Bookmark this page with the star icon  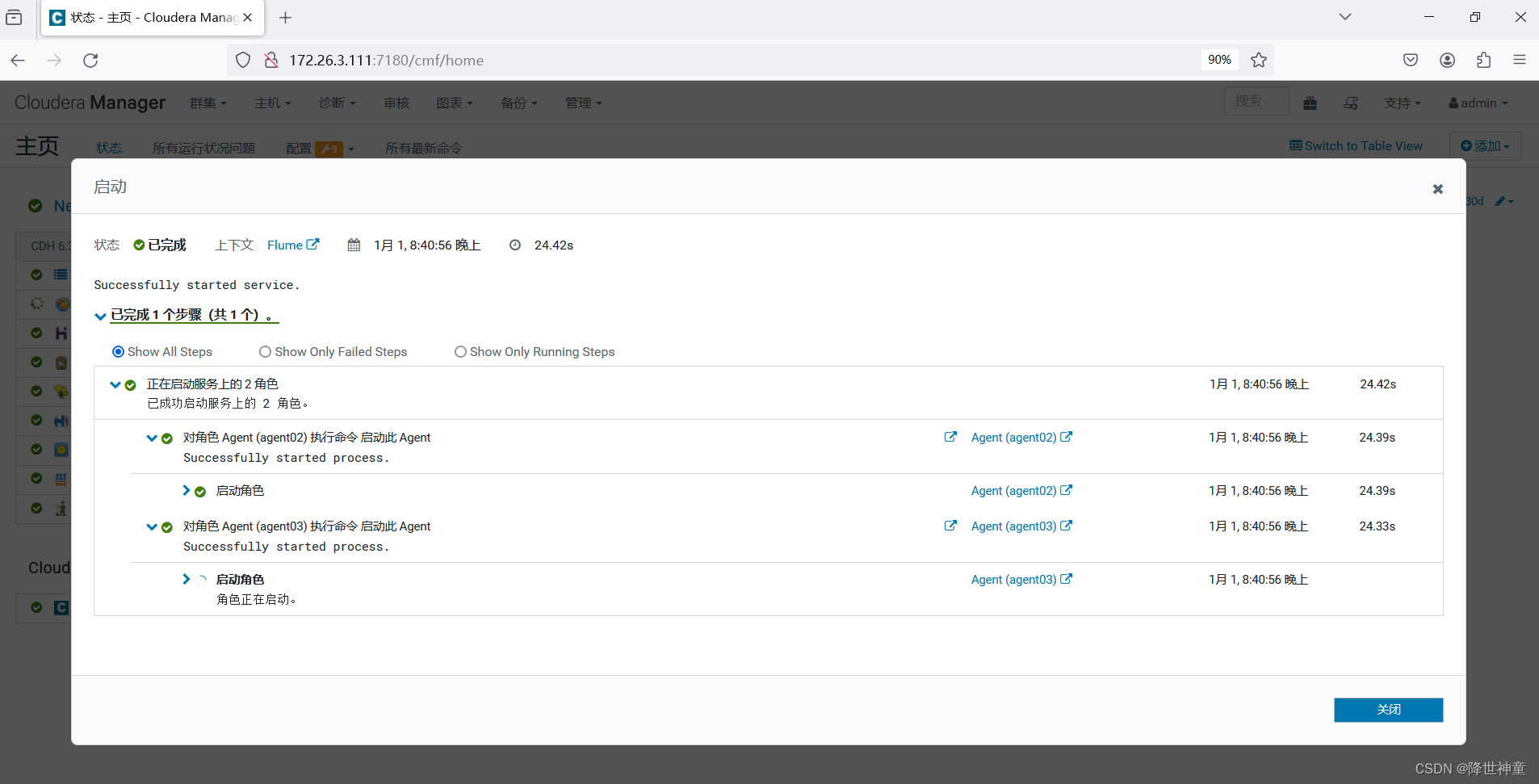[x=1258, y=60]
